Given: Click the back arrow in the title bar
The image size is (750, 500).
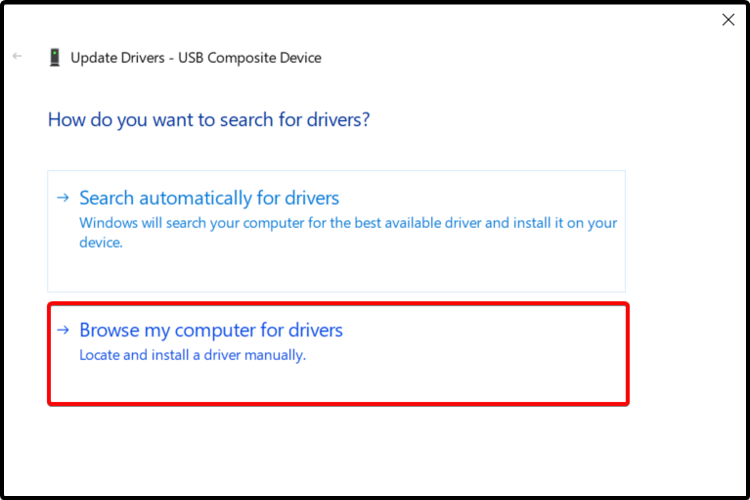Looking at the screenshot, I should click(17, 56).
